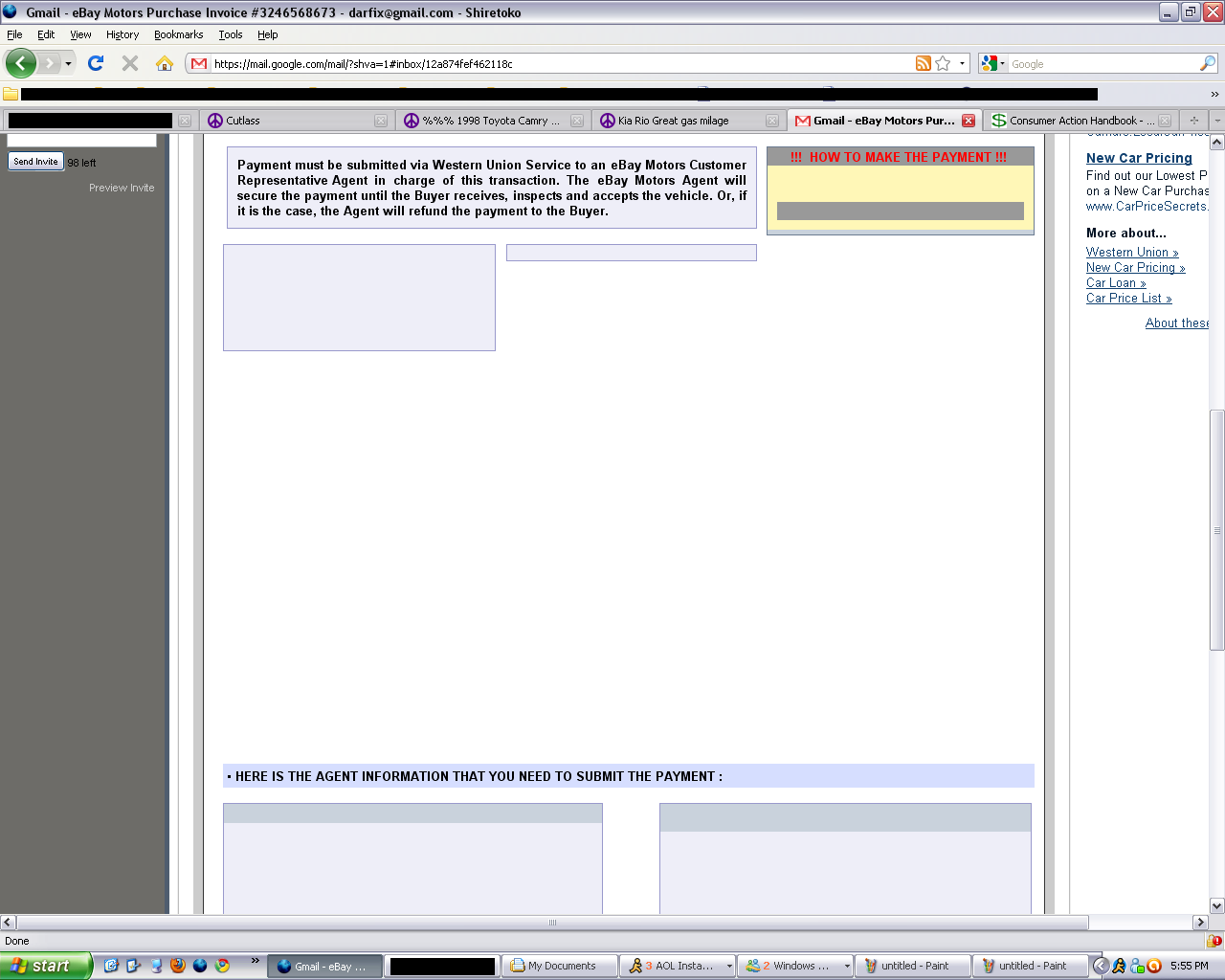Image resolution: width=1225 pixels, height=980 pixels.
Task: Open the Car Loan » link
Action: pos(1116,282)
